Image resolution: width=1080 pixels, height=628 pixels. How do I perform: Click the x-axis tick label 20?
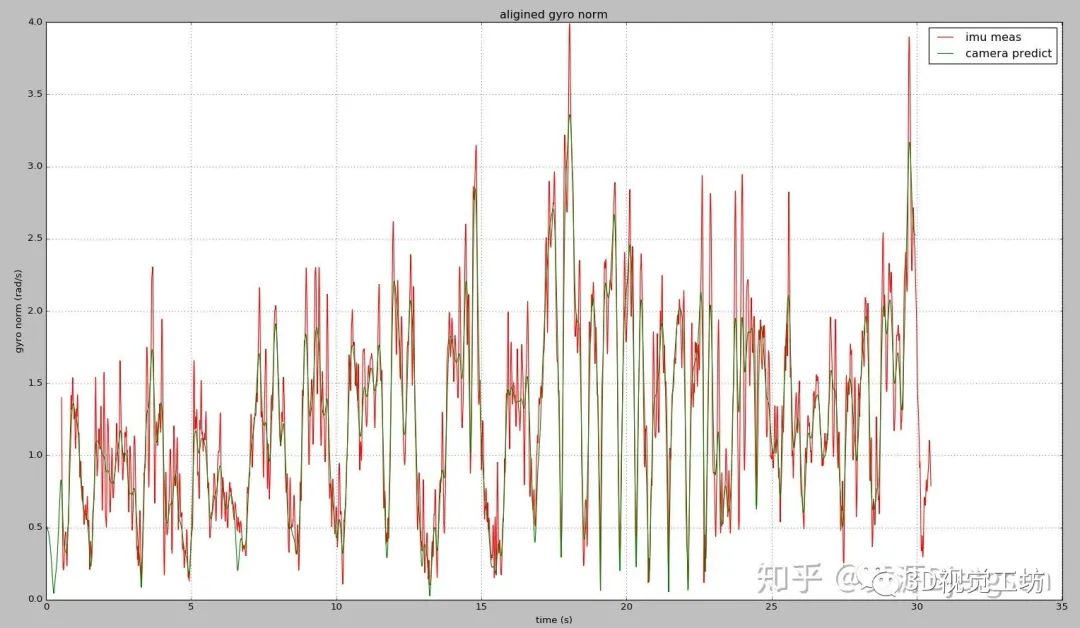click(626, 606)
